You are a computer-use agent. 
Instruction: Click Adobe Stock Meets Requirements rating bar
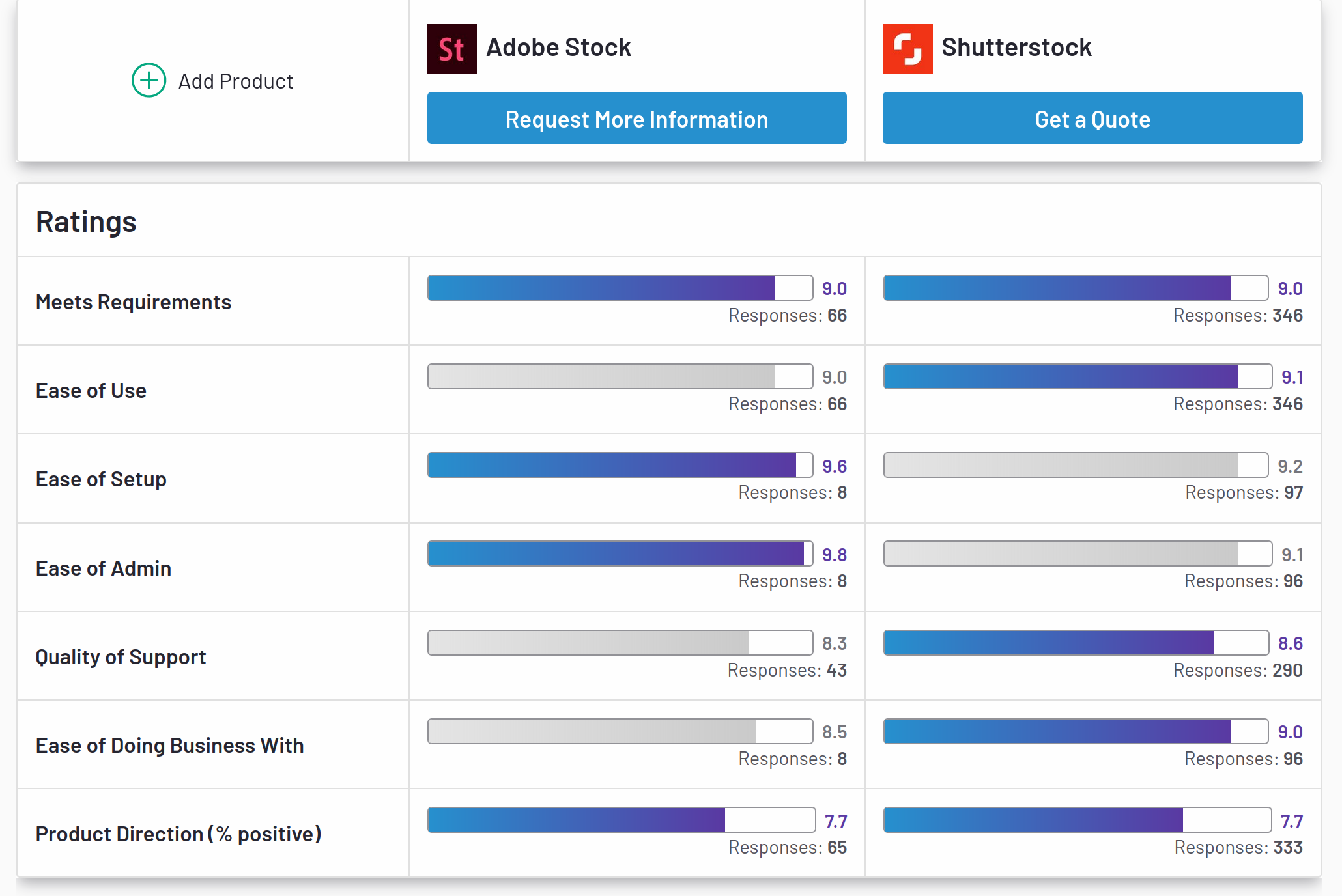click(620, 288)
